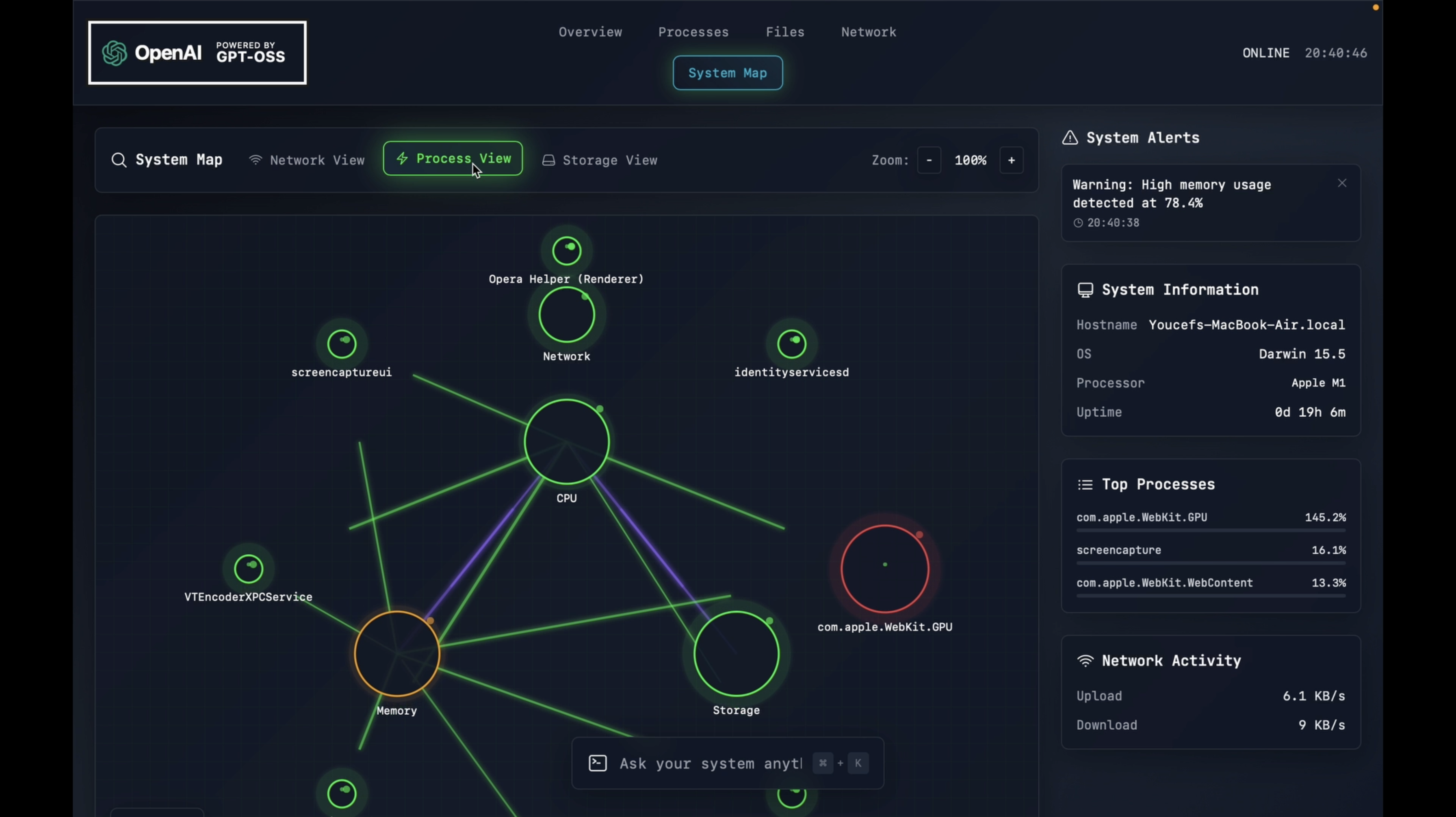1456x817 pixels.
Task: Select the orange Memory node
Action: click(x=397, y=654)
